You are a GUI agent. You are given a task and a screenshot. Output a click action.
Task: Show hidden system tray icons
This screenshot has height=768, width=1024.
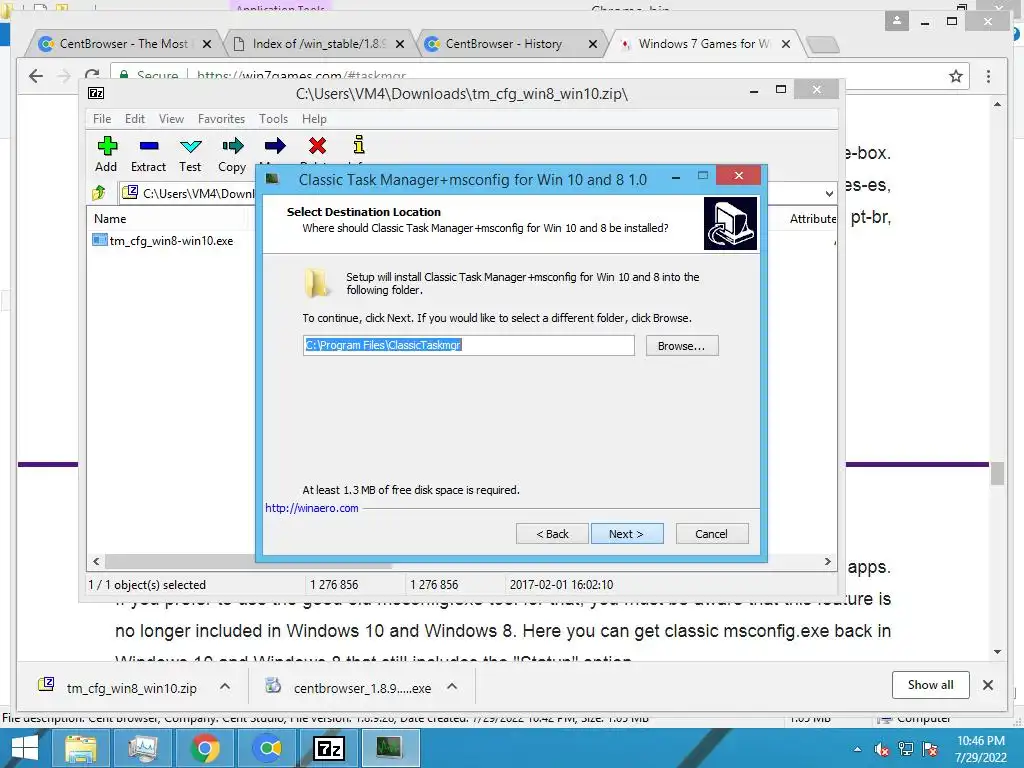click(857, 749)
